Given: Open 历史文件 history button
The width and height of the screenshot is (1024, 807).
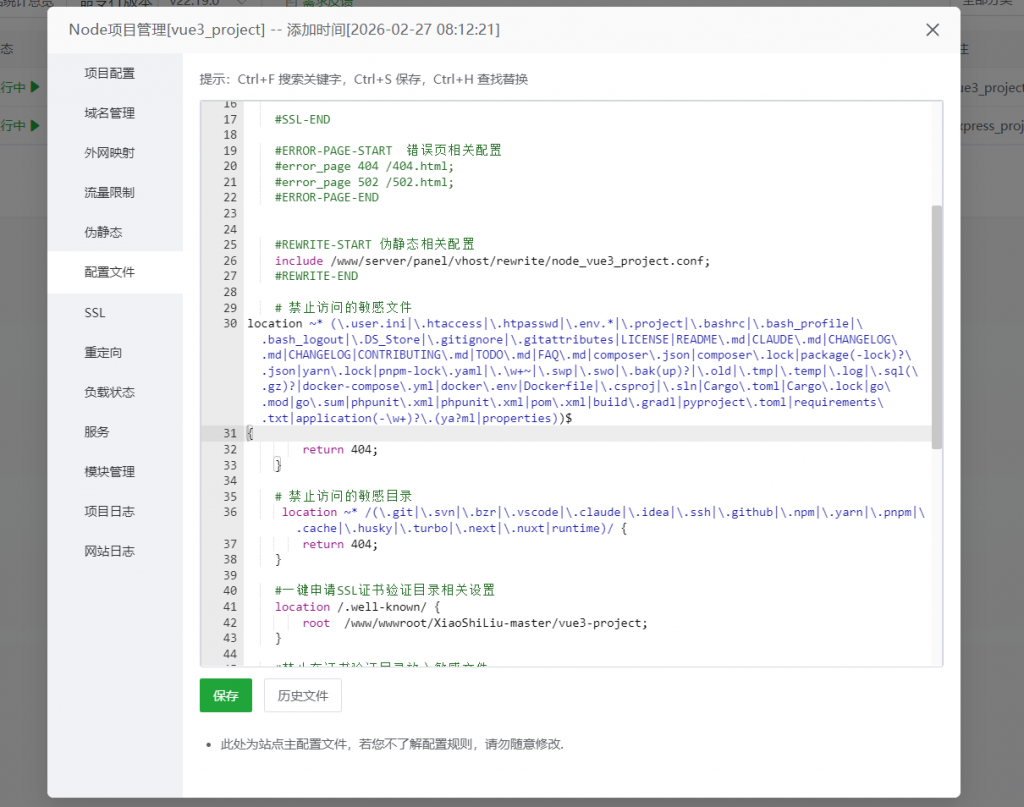Looking at the screenshot, I should tap(302, 695).
